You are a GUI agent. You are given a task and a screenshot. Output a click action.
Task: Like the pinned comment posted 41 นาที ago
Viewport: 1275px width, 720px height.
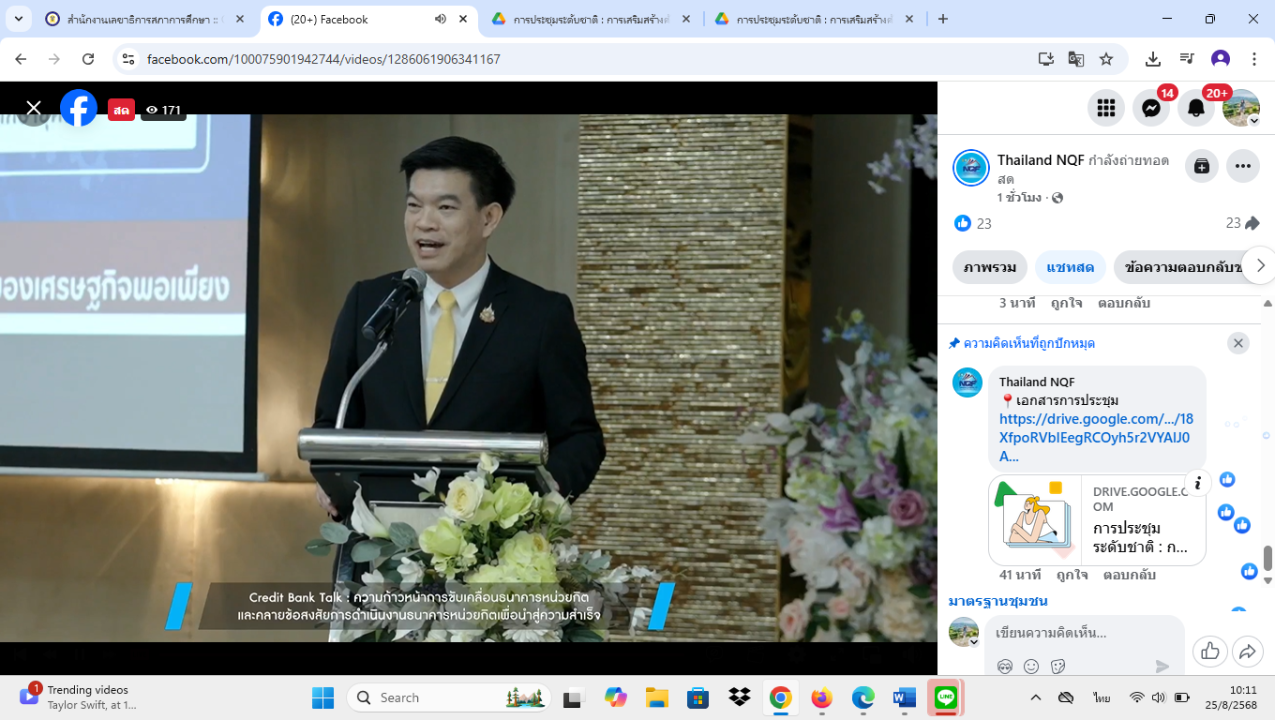tap(1072, 575)
